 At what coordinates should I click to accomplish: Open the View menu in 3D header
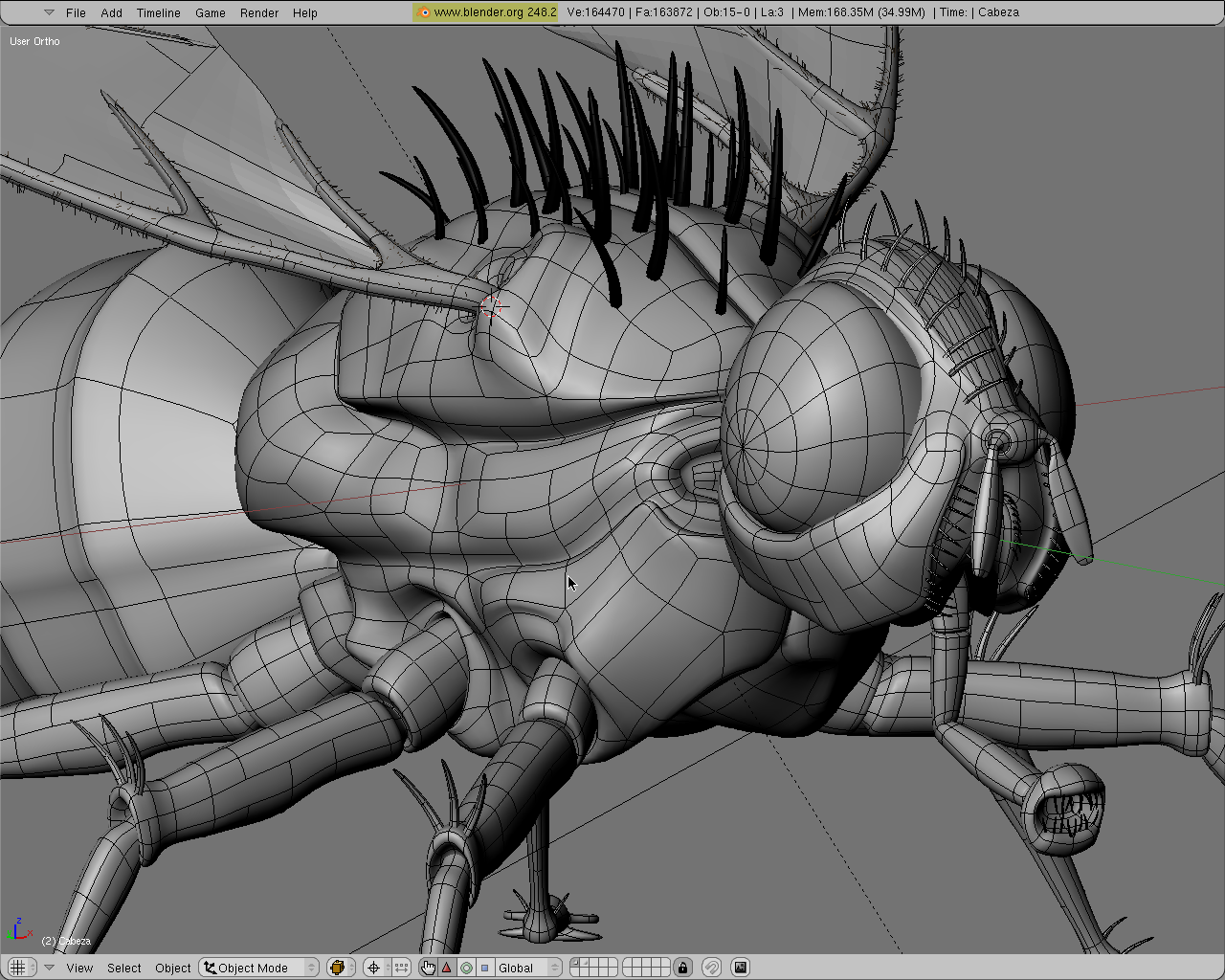coord(79,968)
